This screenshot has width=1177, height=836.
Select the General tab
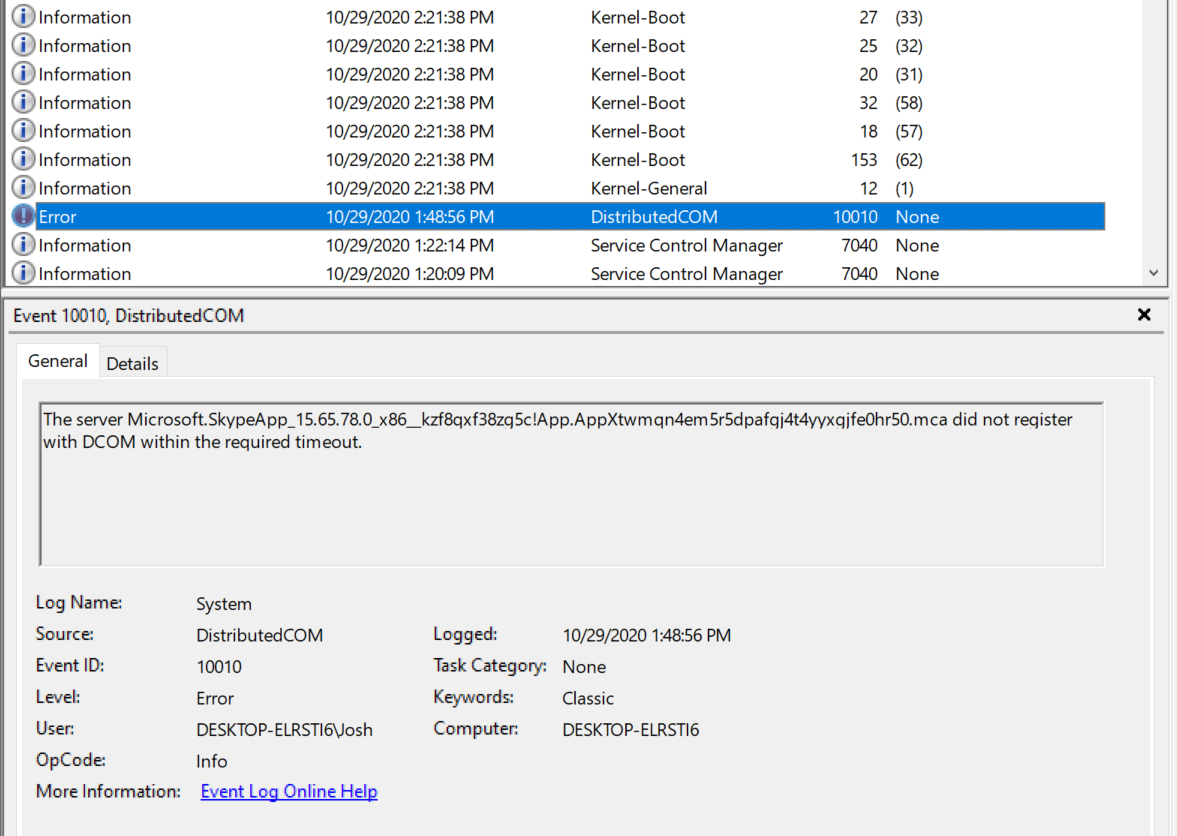(58, 362)
